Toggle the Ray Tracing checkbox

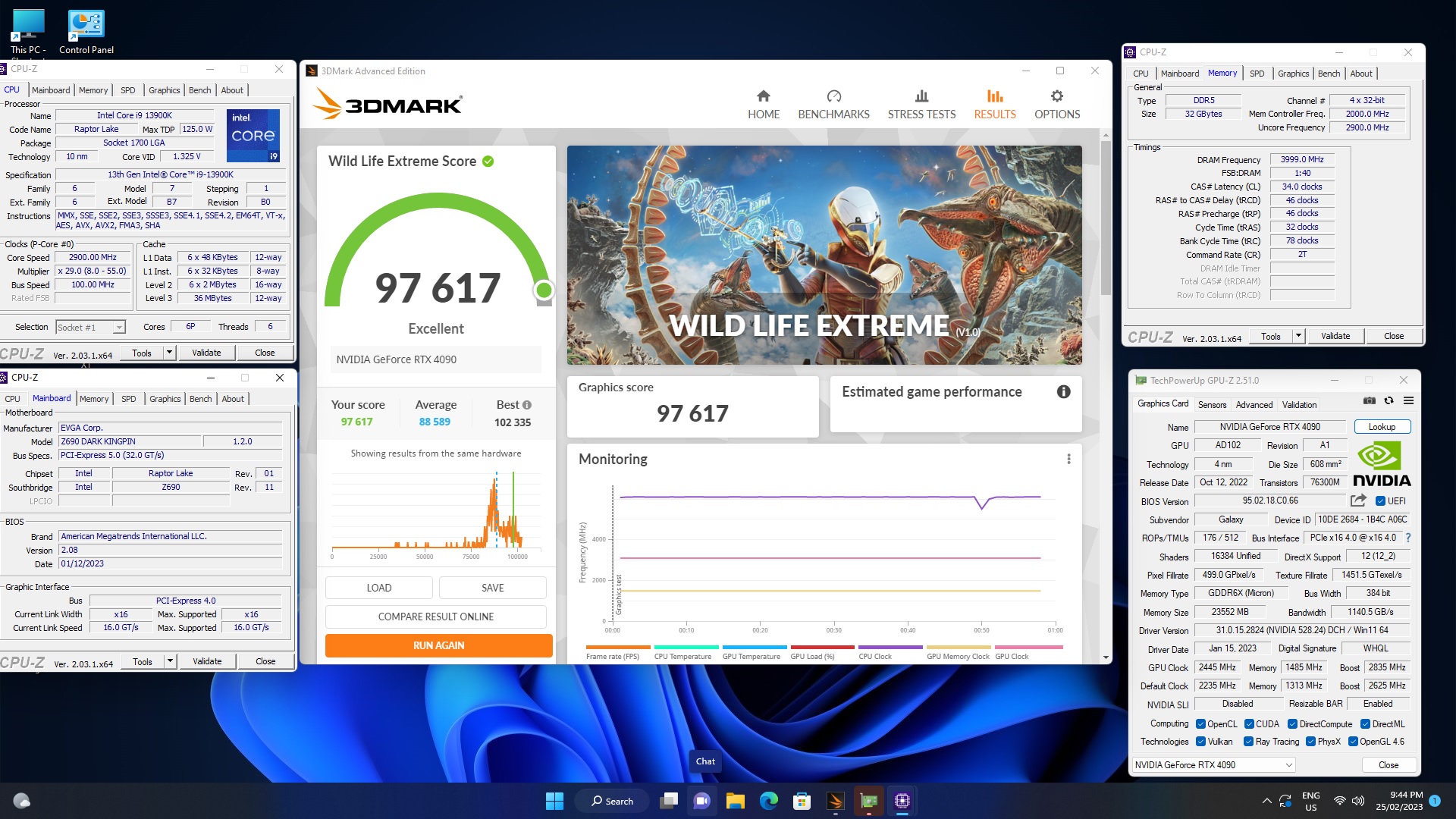(1249, 742)
